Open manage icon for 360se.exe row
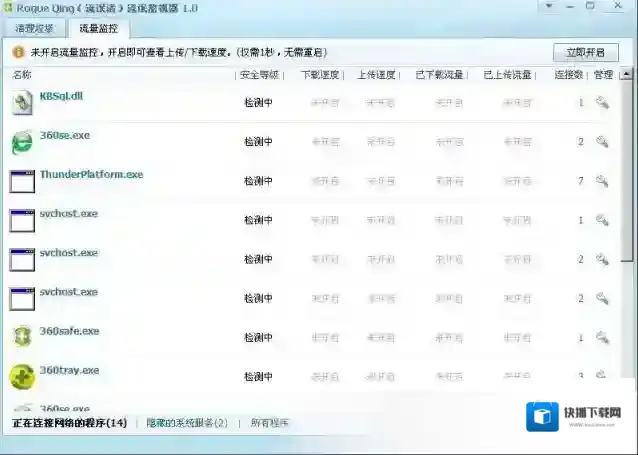 click(602, 142)
